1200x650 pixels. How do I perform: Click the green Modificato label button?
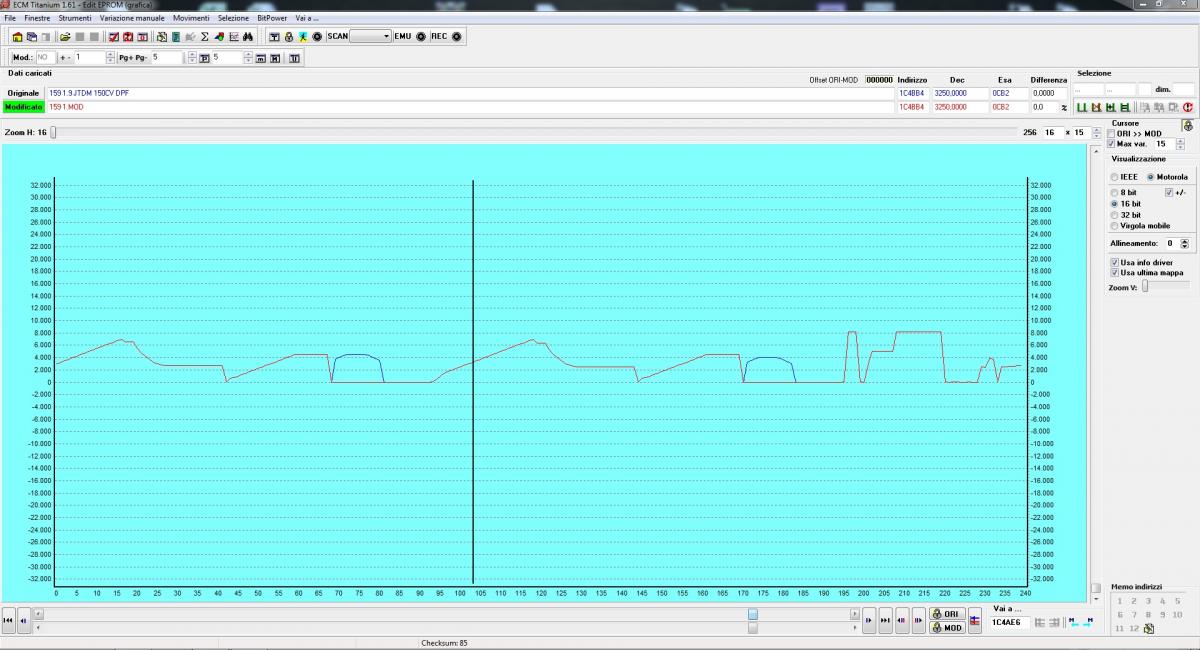(x=23, y=107)
